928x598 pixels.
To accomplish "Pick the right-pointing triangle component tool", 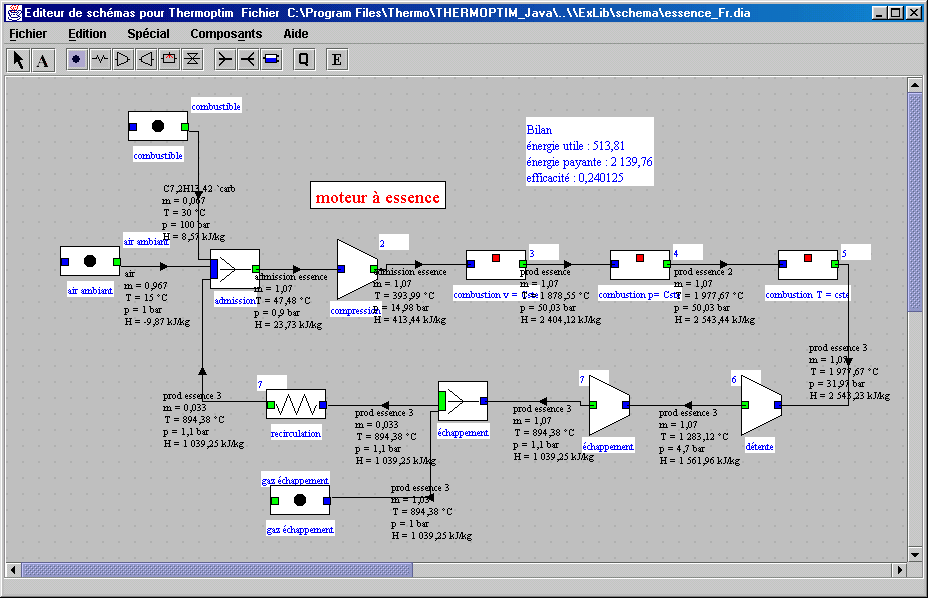I will tap(123, 59).
